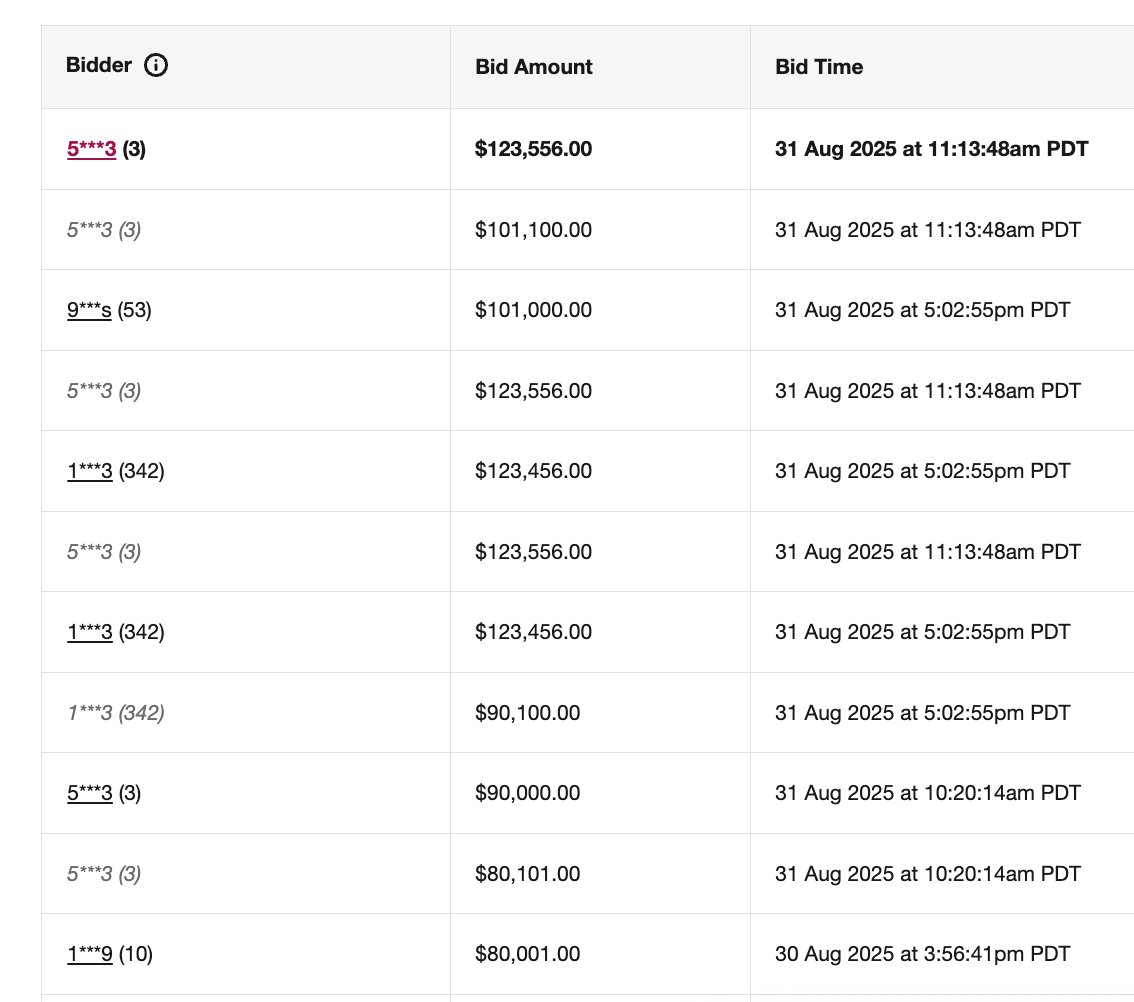Open the 9***s bidder profile link
The height and width of the screenshot is (1002, 1134).
[x=89, y=310]
